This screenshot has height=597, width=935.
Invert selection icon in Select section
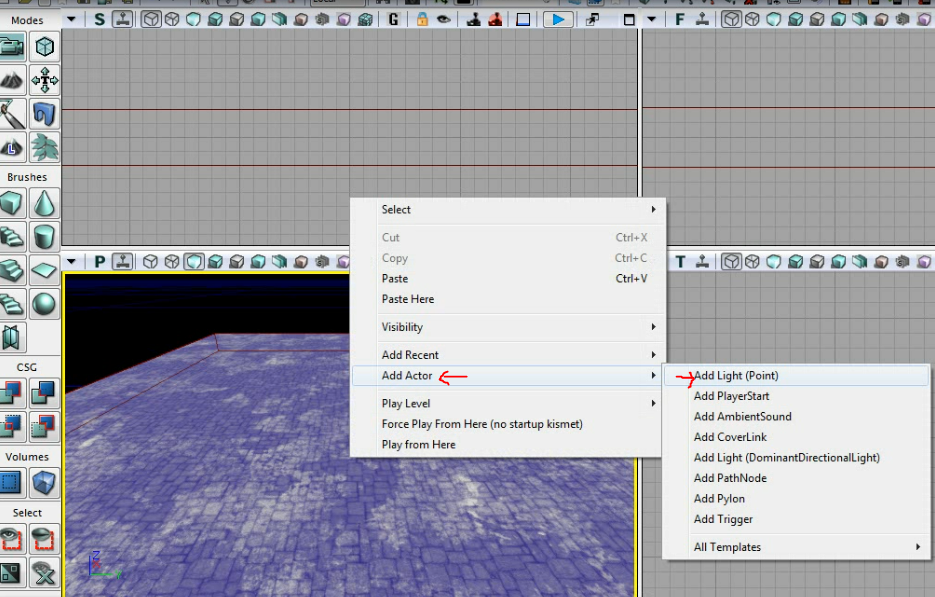click(x=12, y=573)
